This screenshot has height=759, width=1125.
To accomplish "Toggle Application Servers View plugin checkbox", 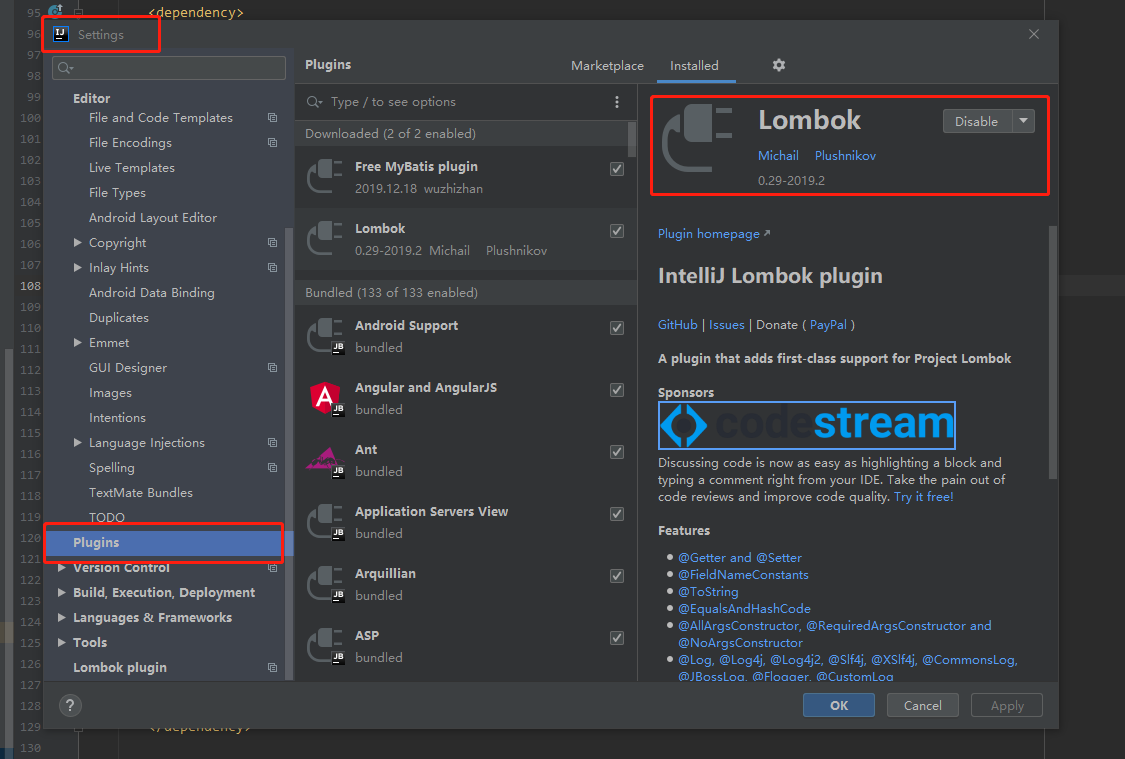I will [x=617, y=514].
